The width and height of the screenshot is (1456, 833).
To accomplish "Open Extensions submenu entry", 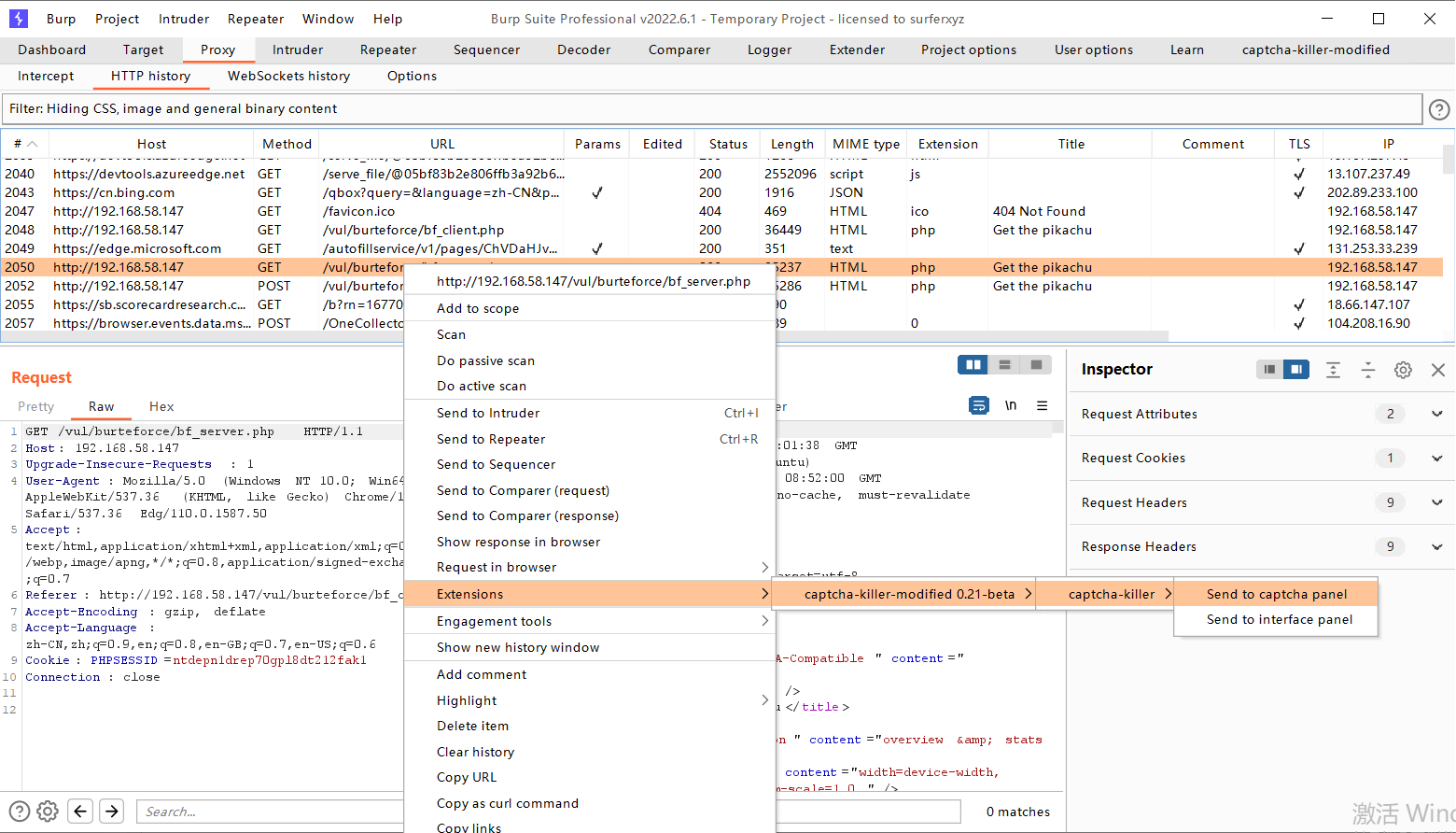I will [x=589, y=594].
